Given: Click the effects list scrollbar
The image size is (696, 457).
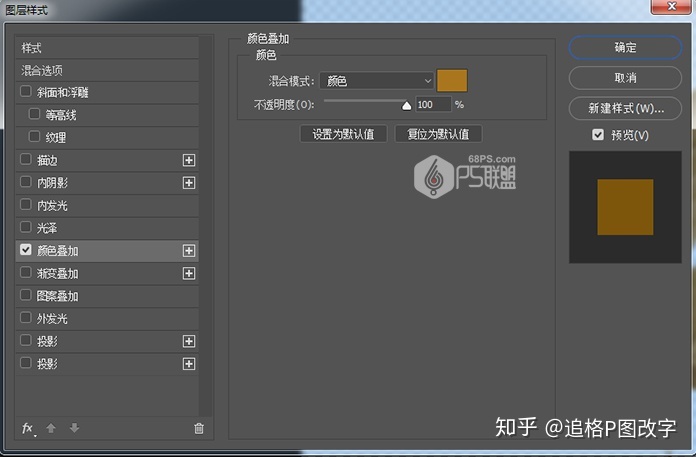Looking at the screenshot, I should click(x=205, y=226).
